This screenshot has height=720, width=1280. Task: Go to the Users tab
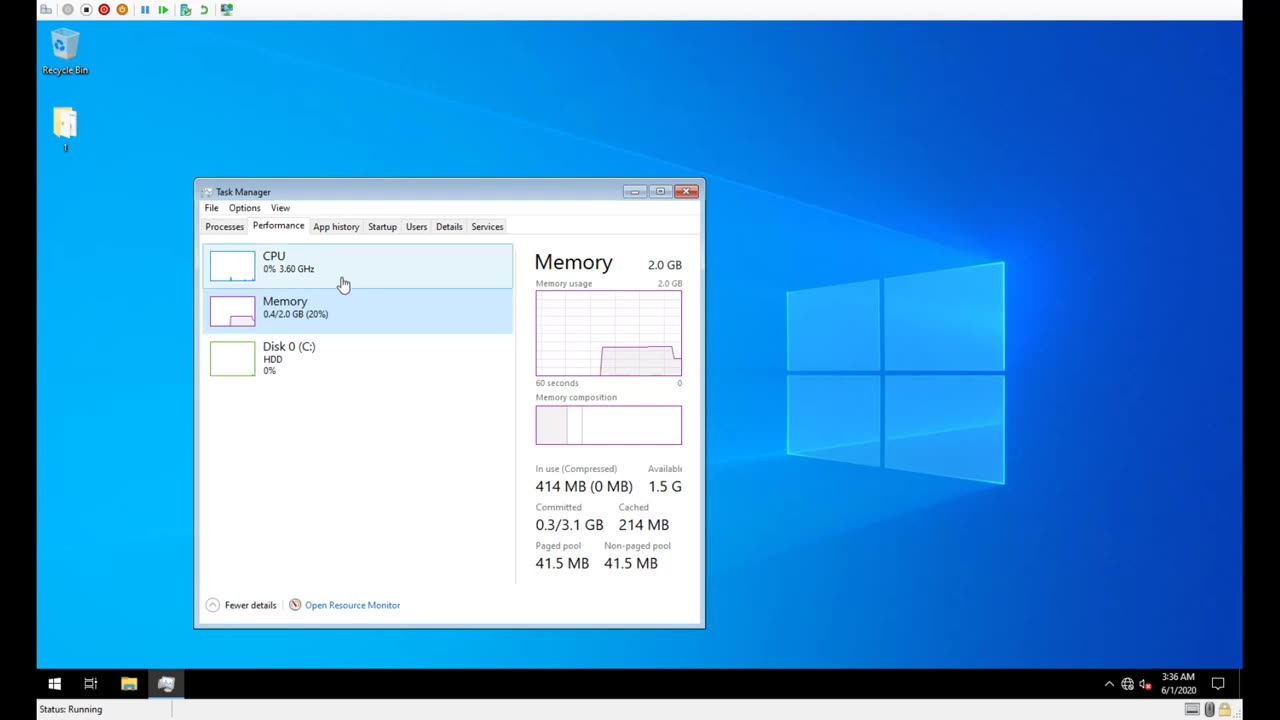pos(416,227)
